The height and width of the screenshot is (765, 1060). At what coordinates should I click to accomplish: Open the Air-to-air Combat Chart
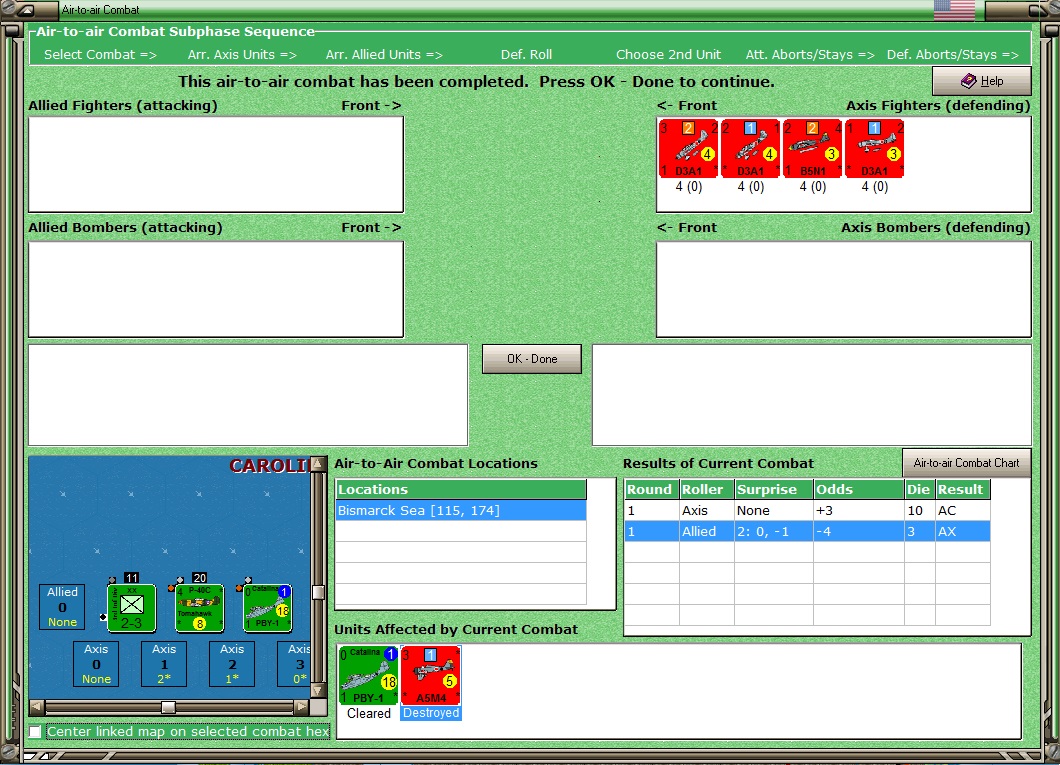point(966,463)
